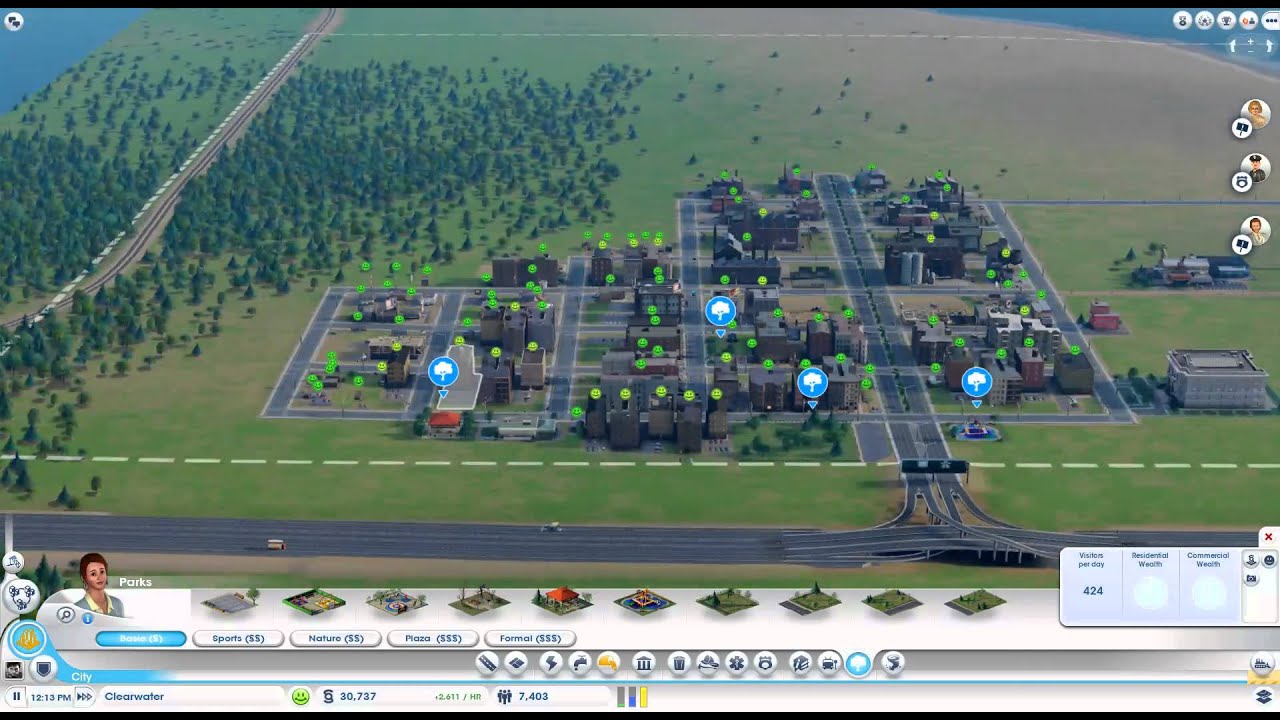
Task: Rotate camera left arrow
Action: coord(1233,46)
